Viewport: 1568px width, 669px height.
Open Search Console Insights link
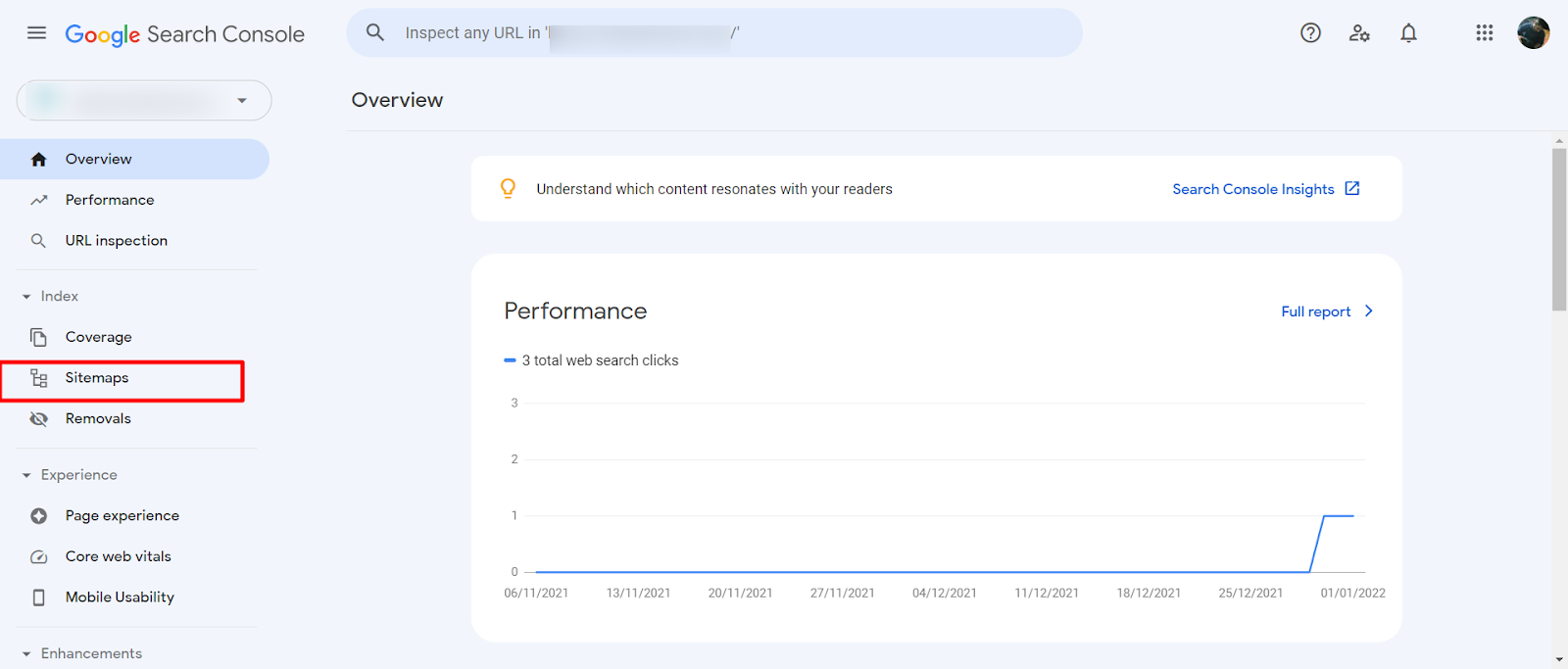[1253, 189]
